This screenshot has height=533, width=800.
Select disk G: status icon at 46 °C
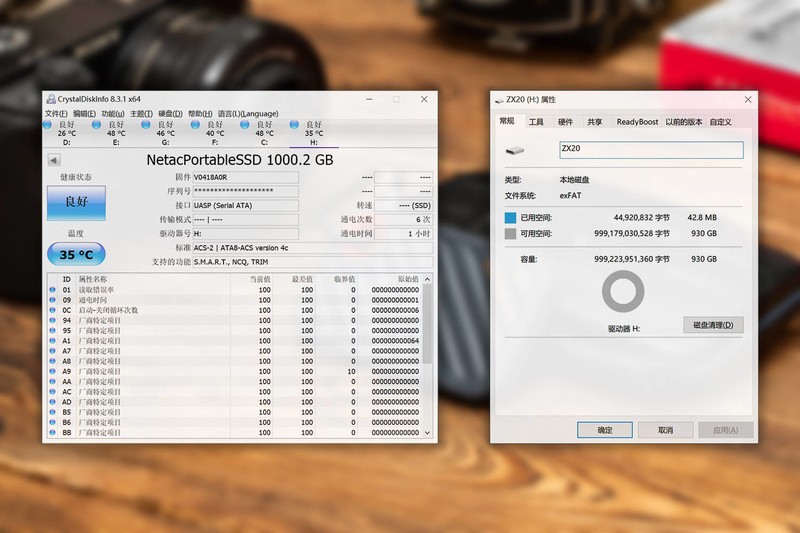pyautogui.click(x=146, y=124)
